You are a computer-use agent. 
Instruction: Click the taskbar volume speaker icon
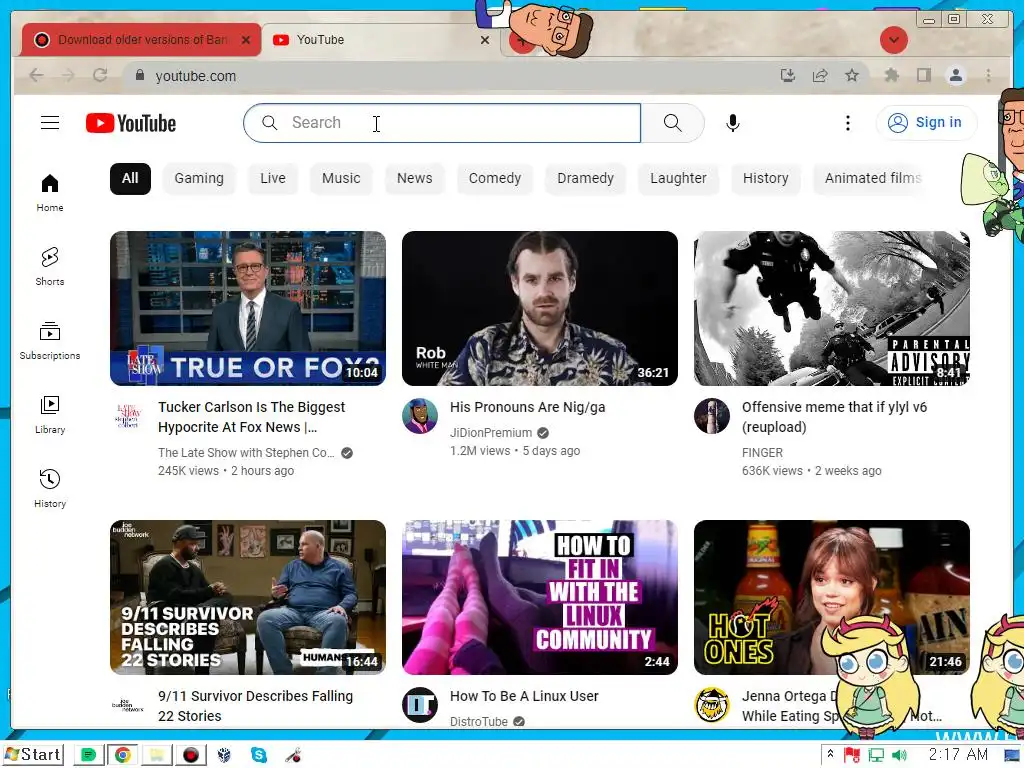[x=899, y=755]
